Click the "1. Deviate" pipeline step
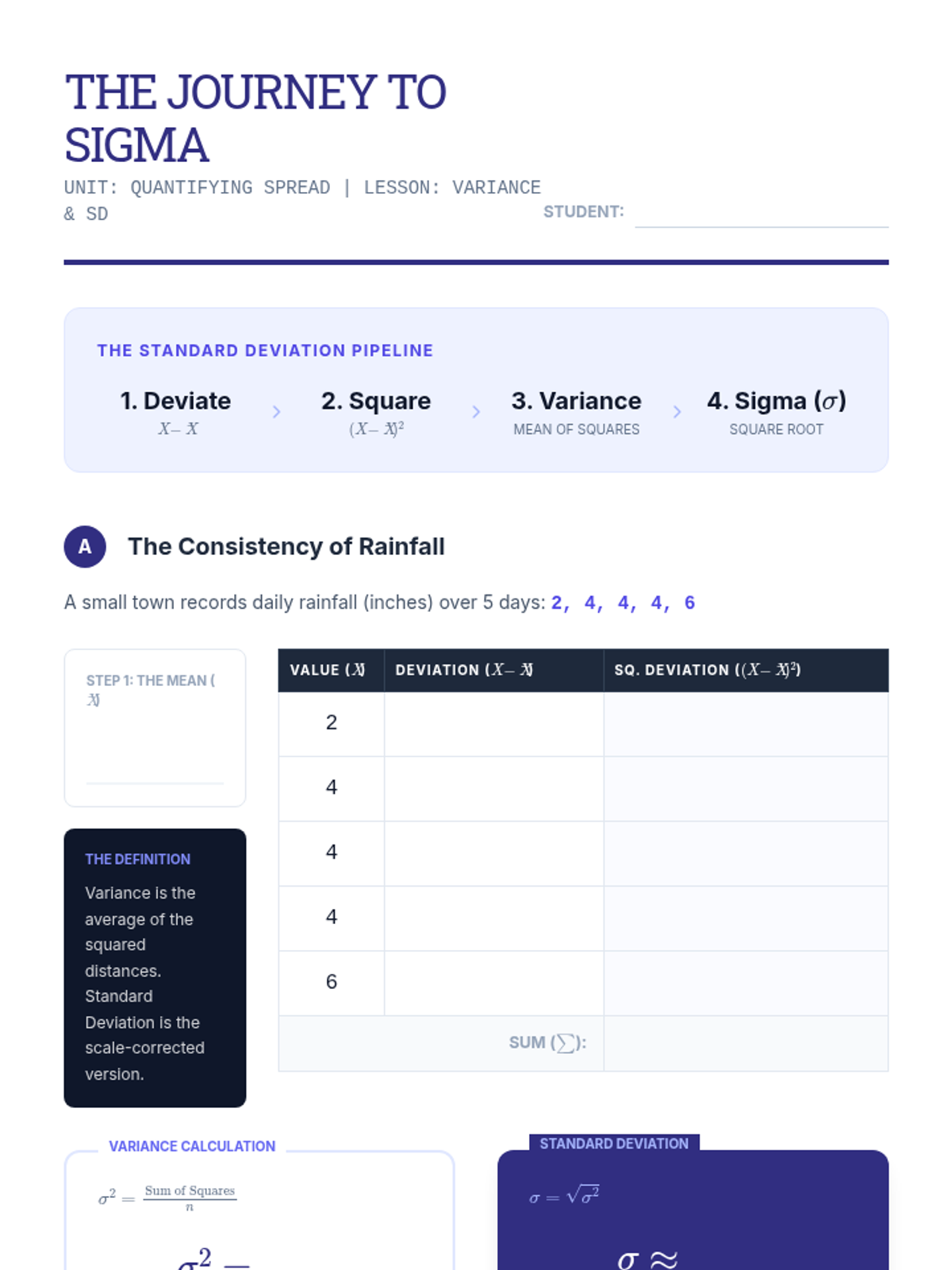This screenshot has height=1270, width=952. [x=176, y=411]
